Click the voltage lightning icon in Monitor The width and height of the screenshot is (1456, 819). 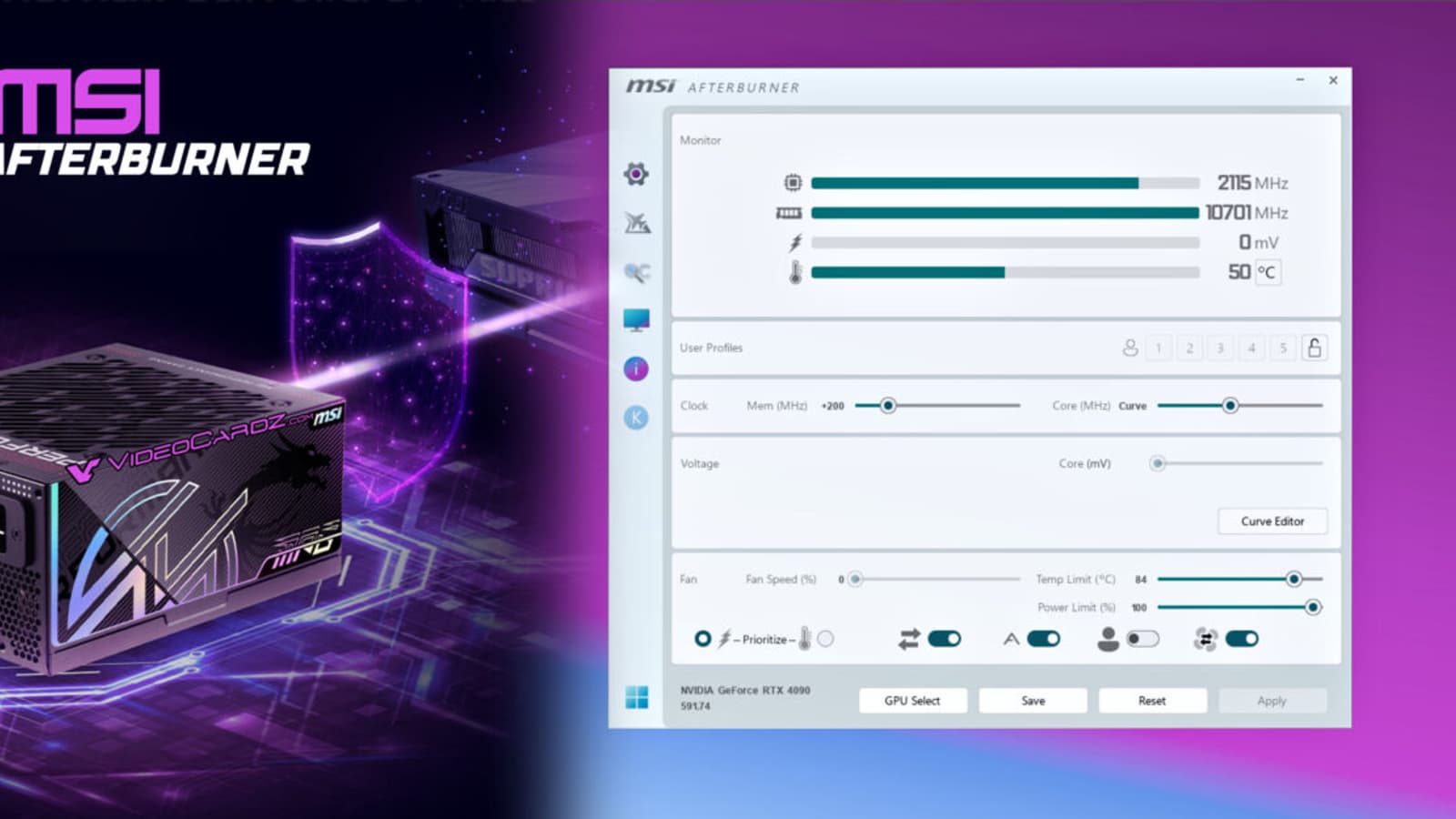(x=795, y=243)
